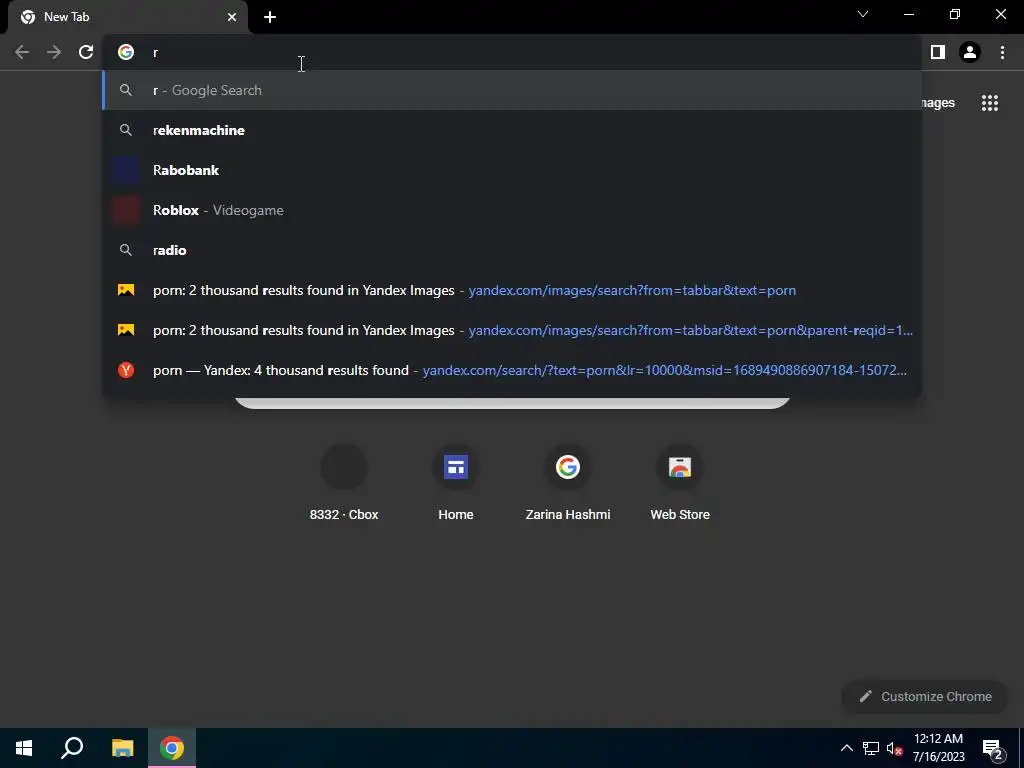Open the 8332 · Cbox shortcut
1024x768 pixels.
click(344, 483)
